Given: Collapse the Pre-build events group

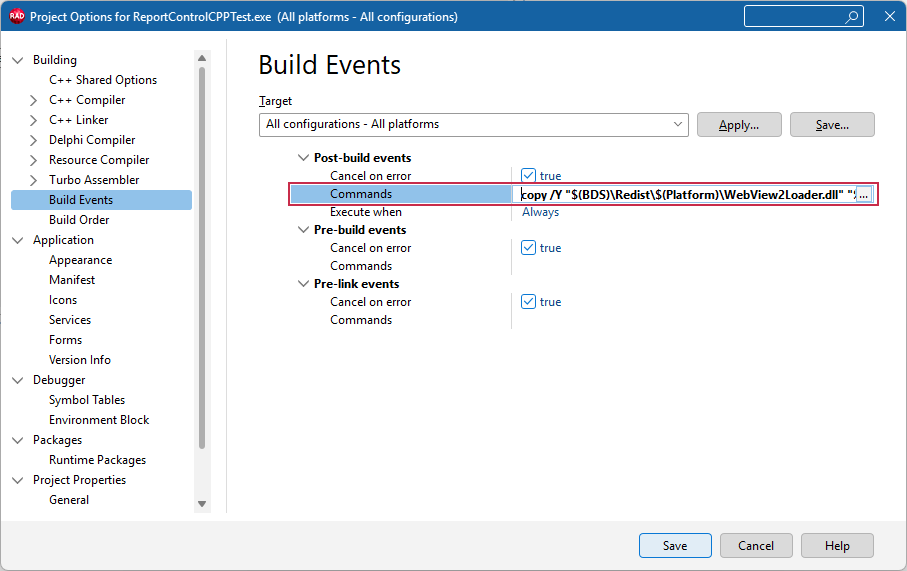Looking at the screenshot, I should [303, 230].
